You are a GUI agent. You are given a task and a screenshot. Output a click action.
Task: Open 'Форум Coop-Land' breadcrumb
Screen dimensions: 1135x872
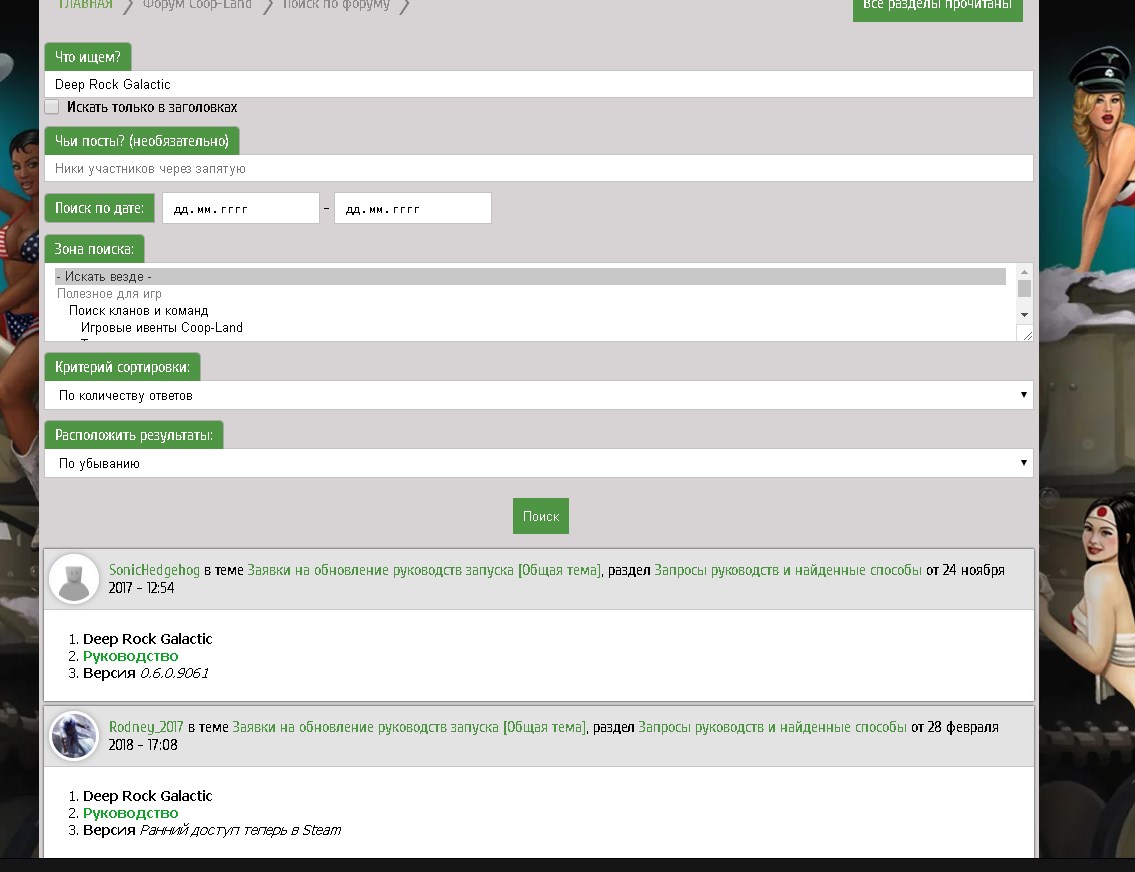pyautogui.click(x=197, y=5)
